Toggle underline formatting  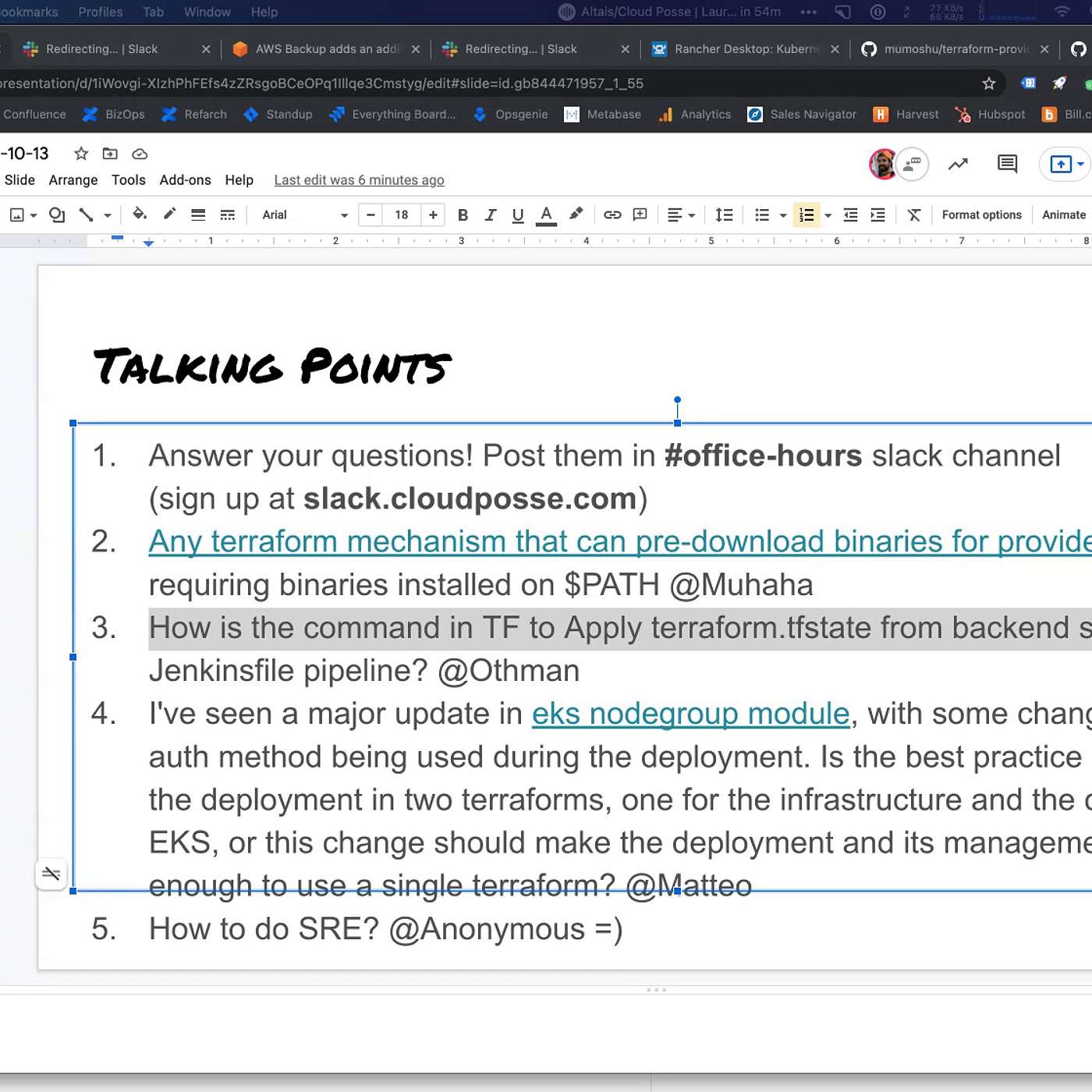(x=517, y=214)
